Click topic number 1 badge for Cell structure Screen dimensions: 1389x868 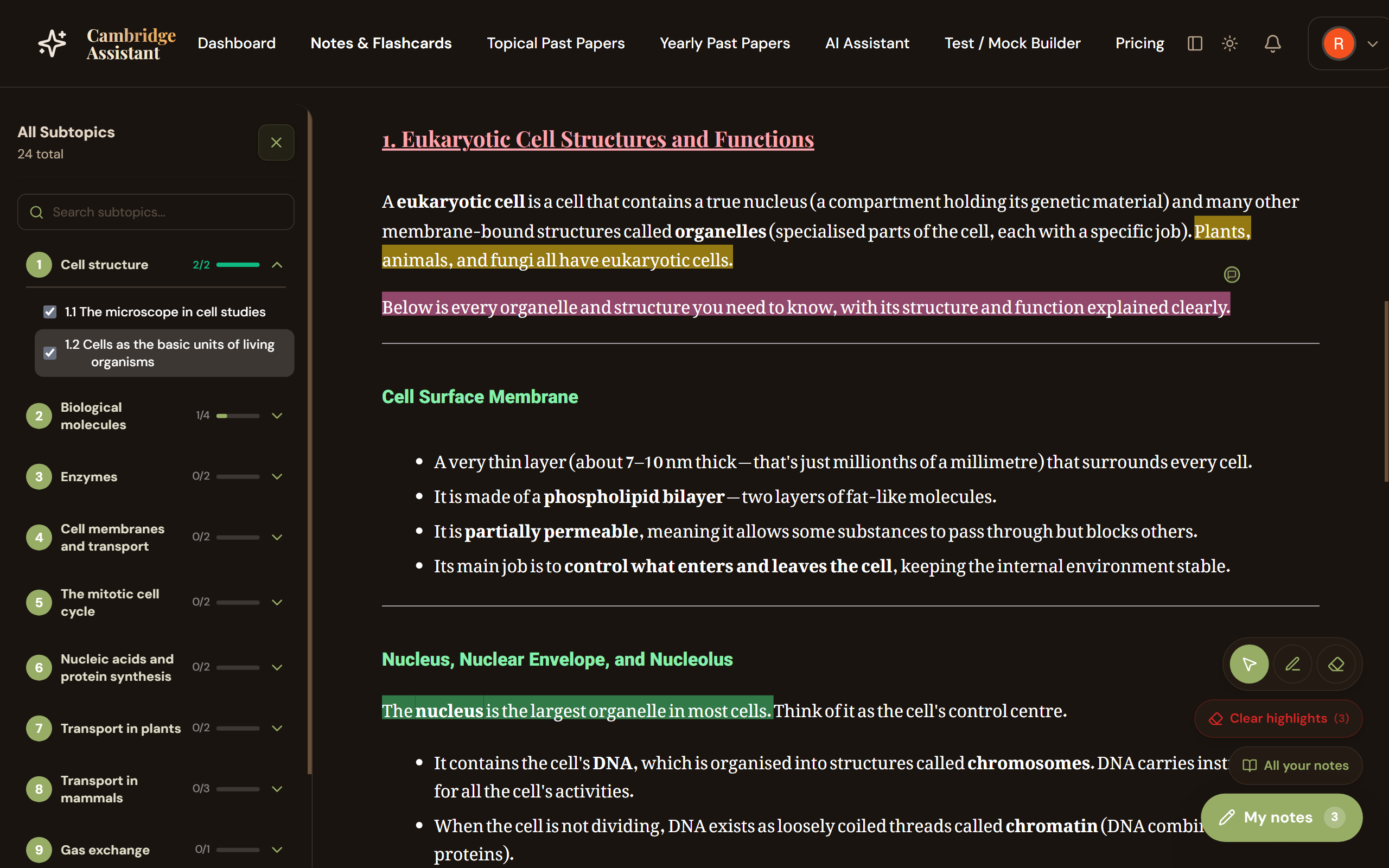pos(39,265)
